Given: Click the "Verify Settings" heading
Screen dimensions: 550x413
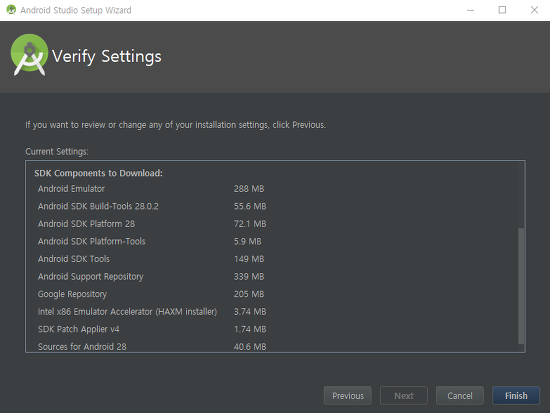Looking at the screenshot, I should (107, 56).
